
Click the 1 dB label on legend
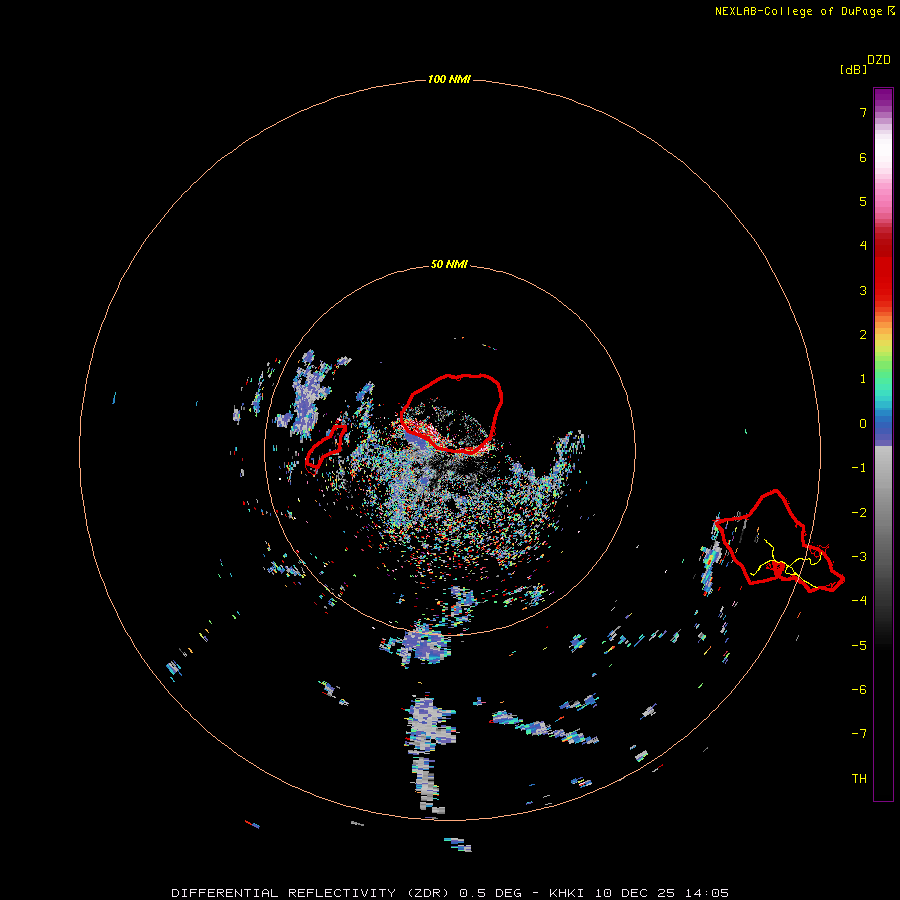[x=863, y=379]
